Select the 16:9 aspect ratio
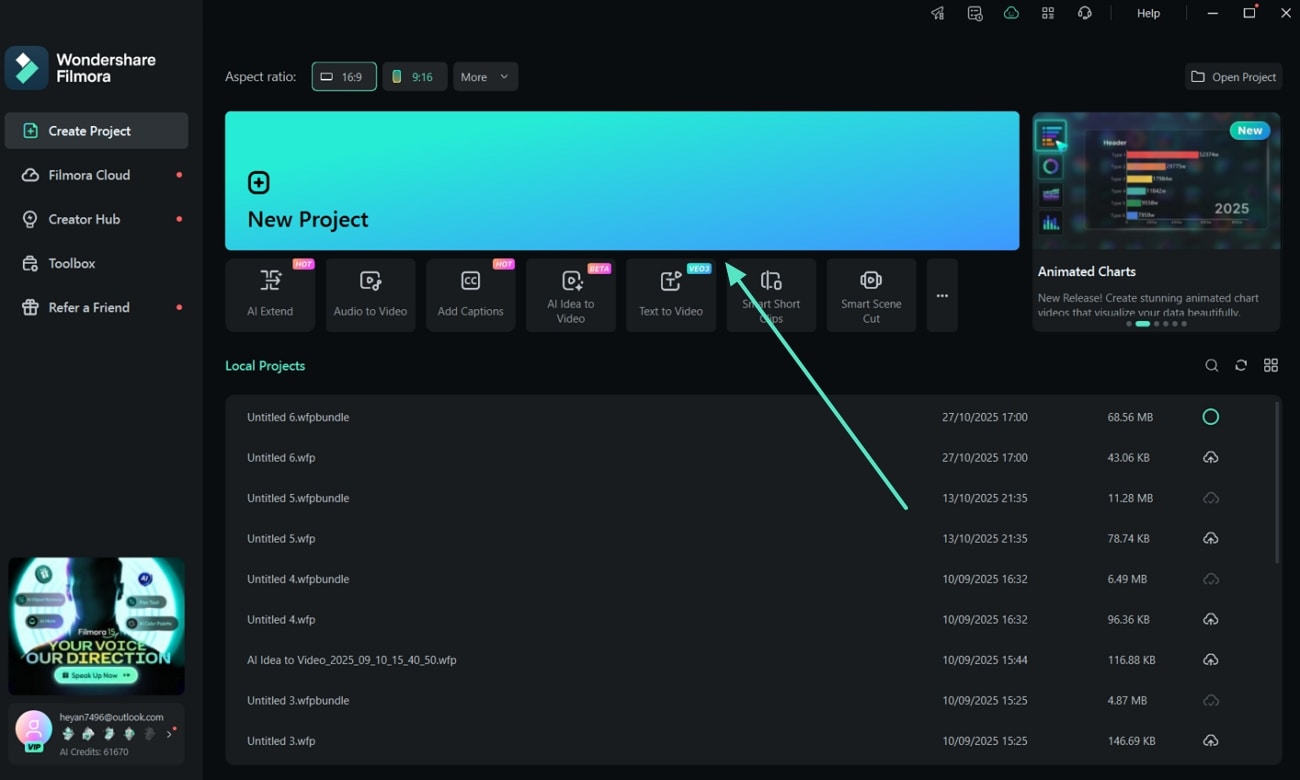 tap(344, 77)
